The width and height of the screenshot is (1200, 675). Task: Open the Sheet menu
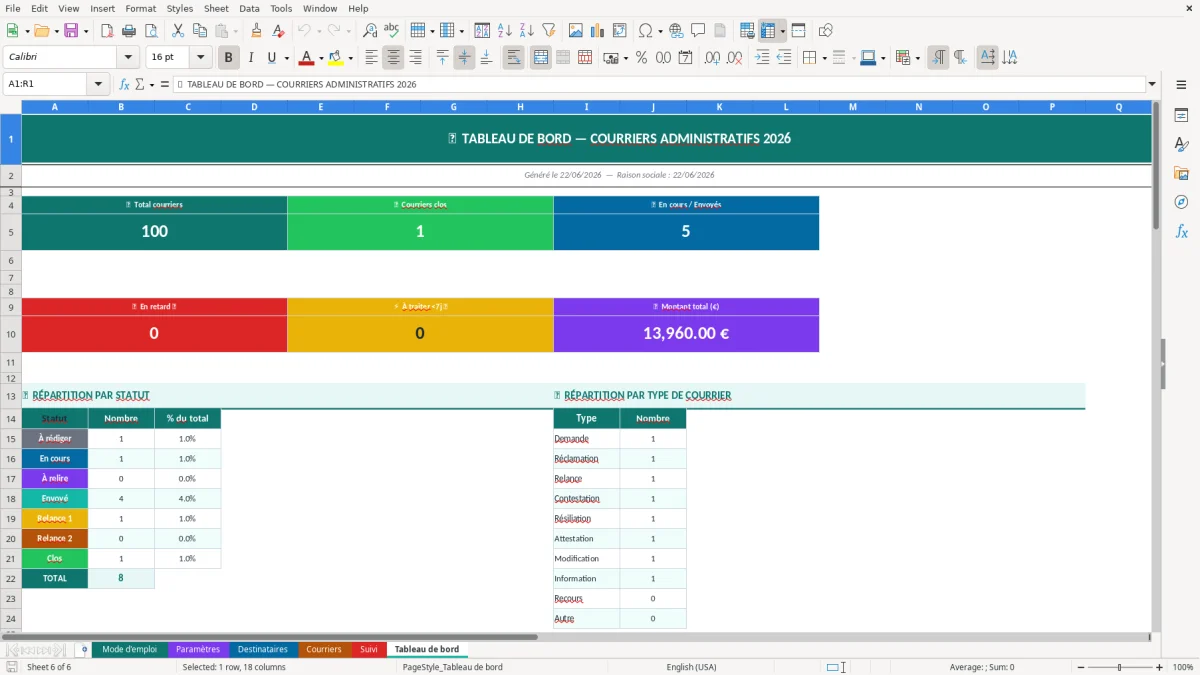[216, 8]
